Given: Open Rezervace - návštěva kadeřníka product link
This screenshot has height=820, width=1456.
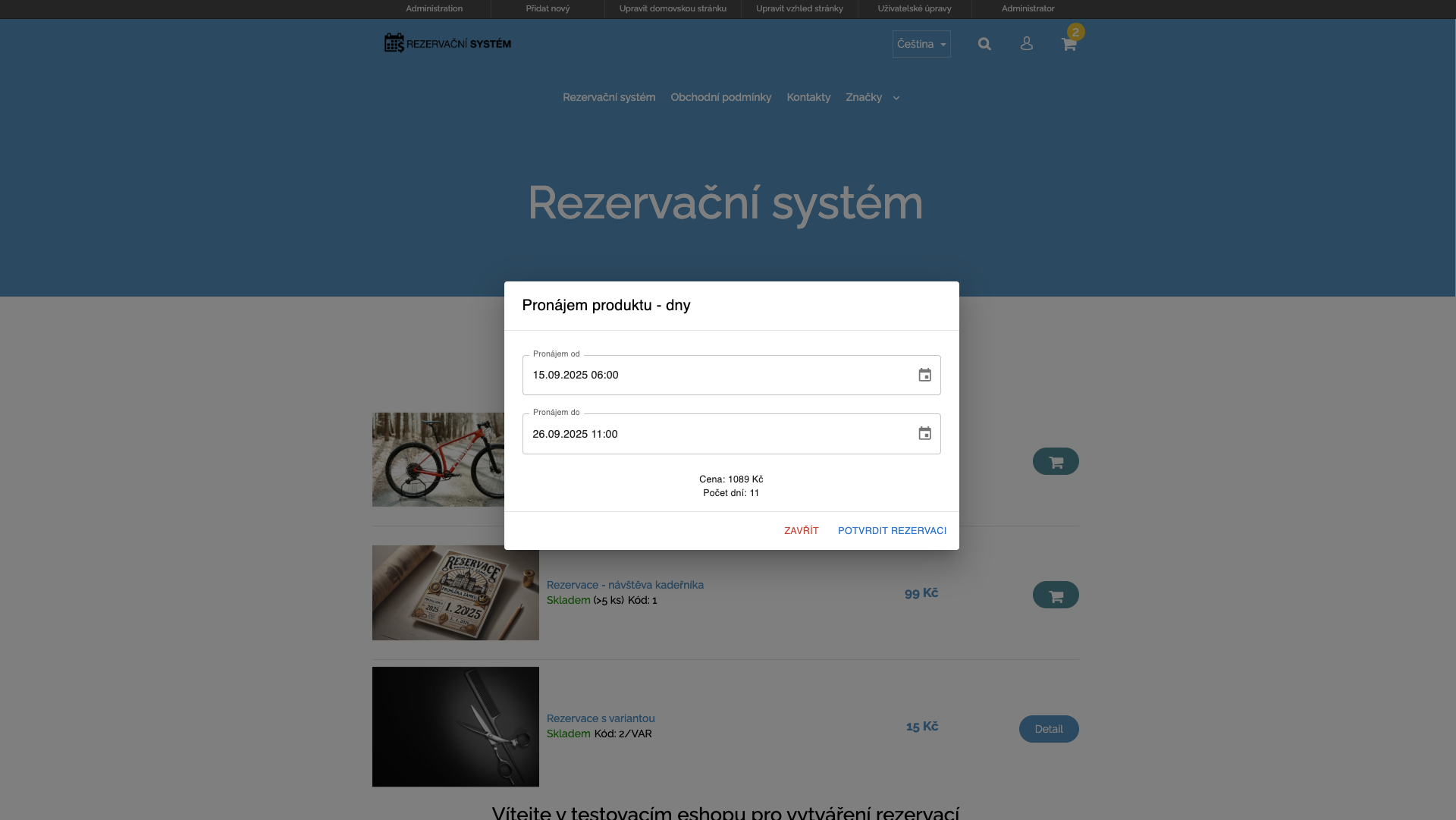Looking at the screenshot, I should pos(625,585).
